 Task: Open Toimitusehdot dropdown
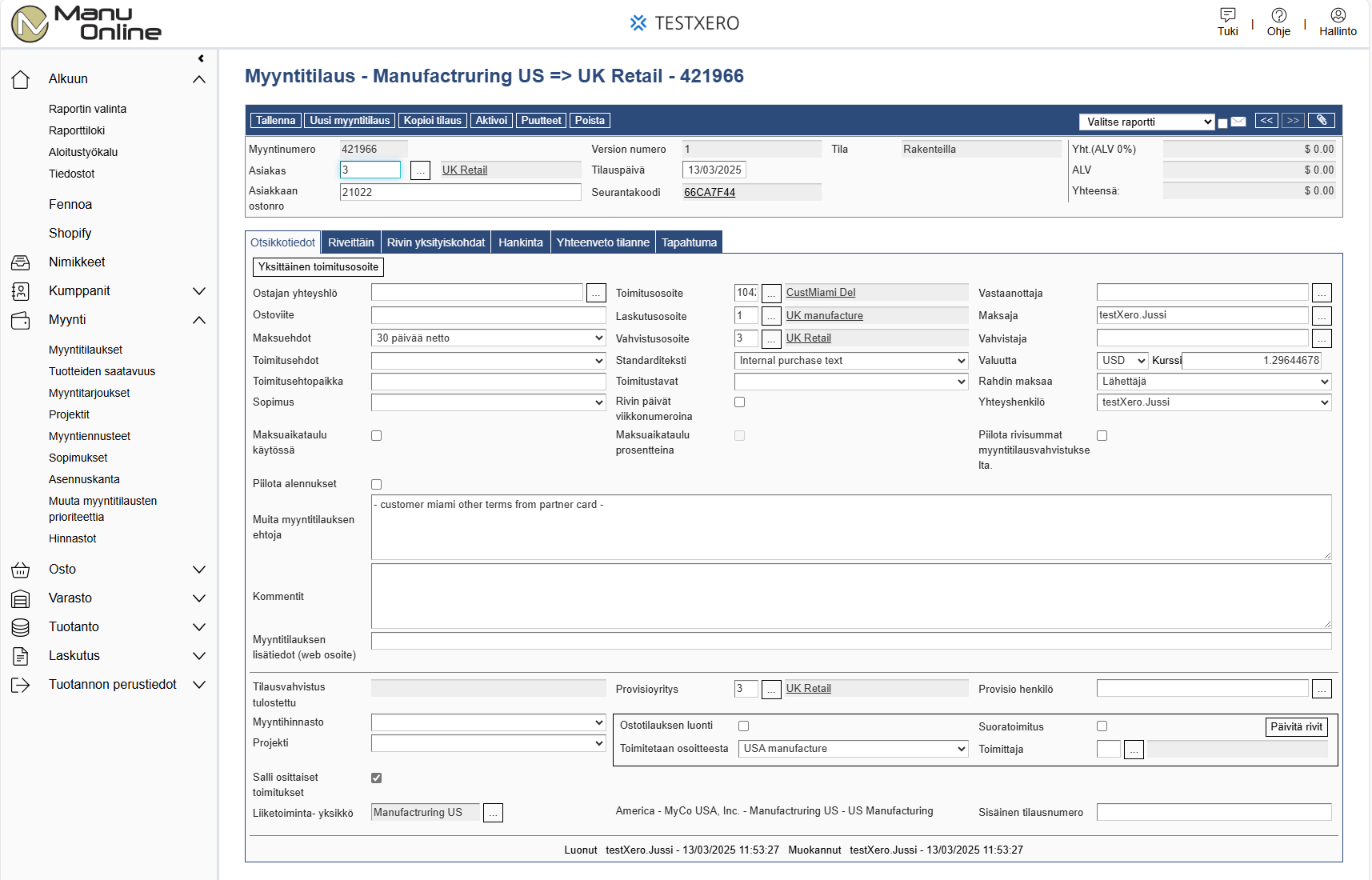[489, 361]
